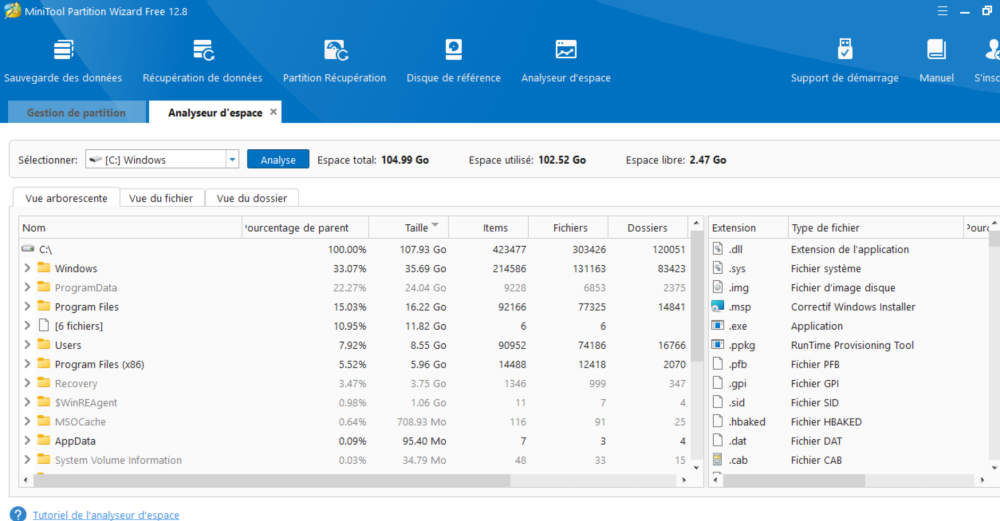Sort by the Taille column header
The width and height of the screenshot is (1000, 521).
point(416,228)
